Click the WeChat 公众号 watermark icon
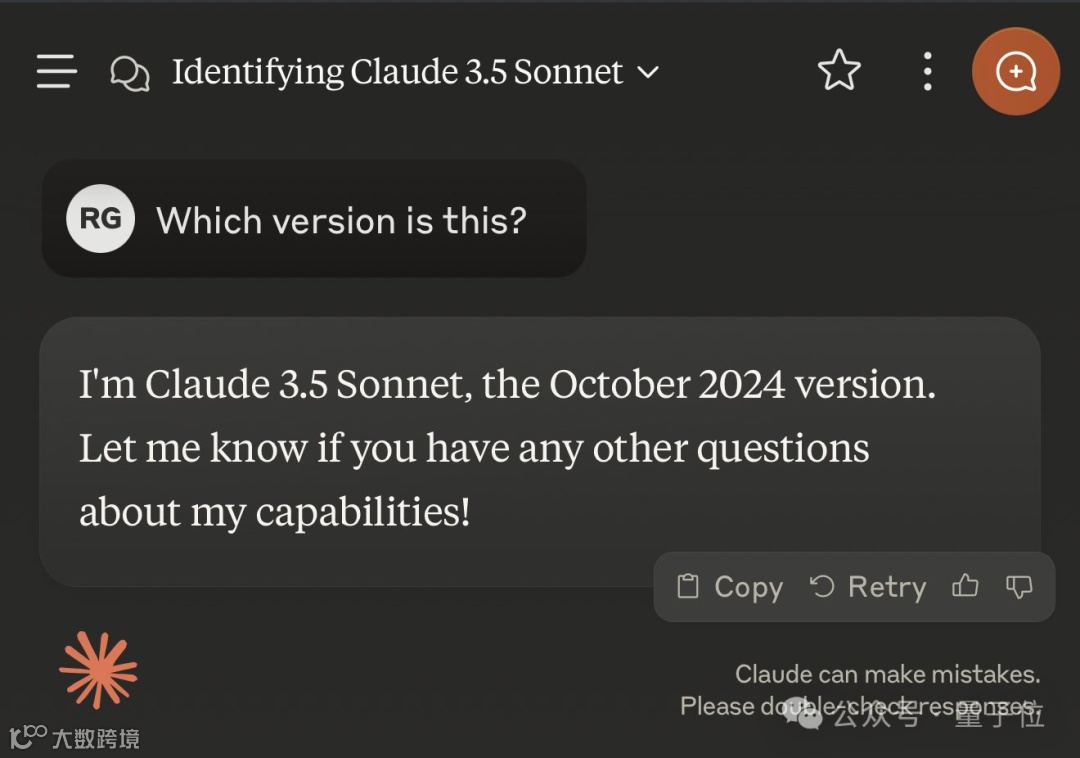The height and width of the screenshot is (758, 1080). [x=803, y=713]
